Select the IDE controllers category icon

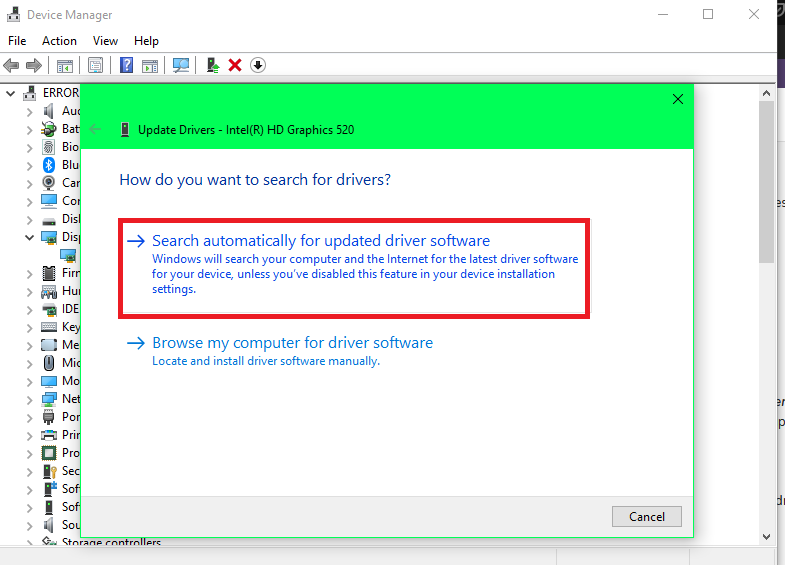coord(49,309)
